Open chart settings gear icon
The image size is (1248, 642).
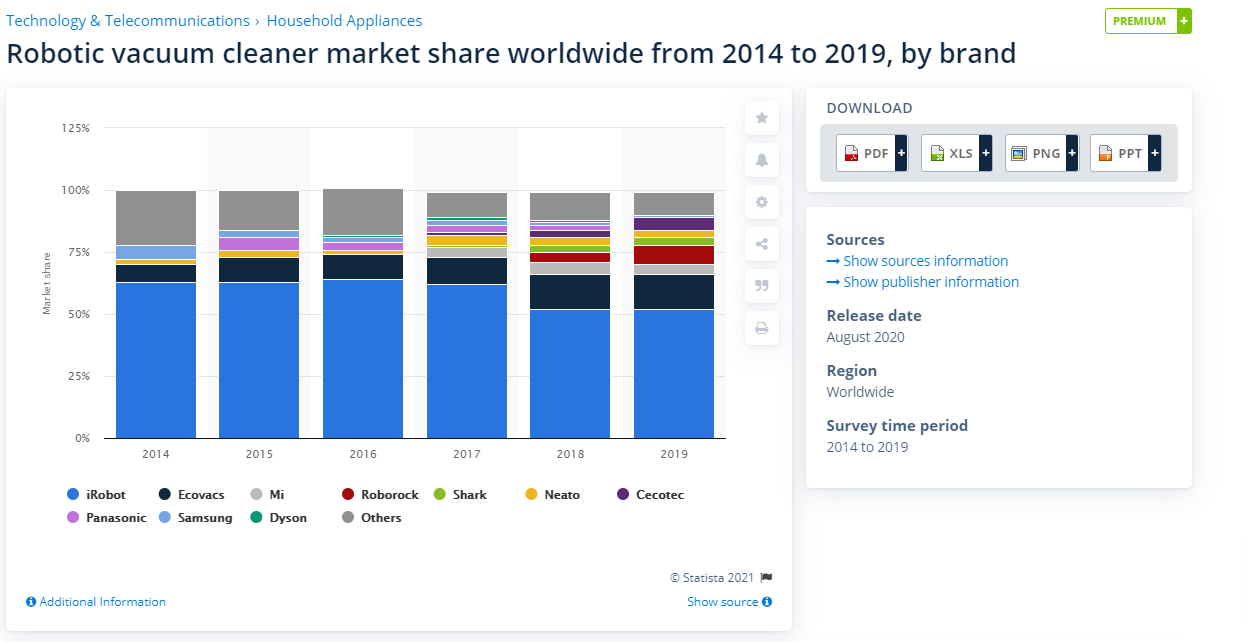(761, 202)
